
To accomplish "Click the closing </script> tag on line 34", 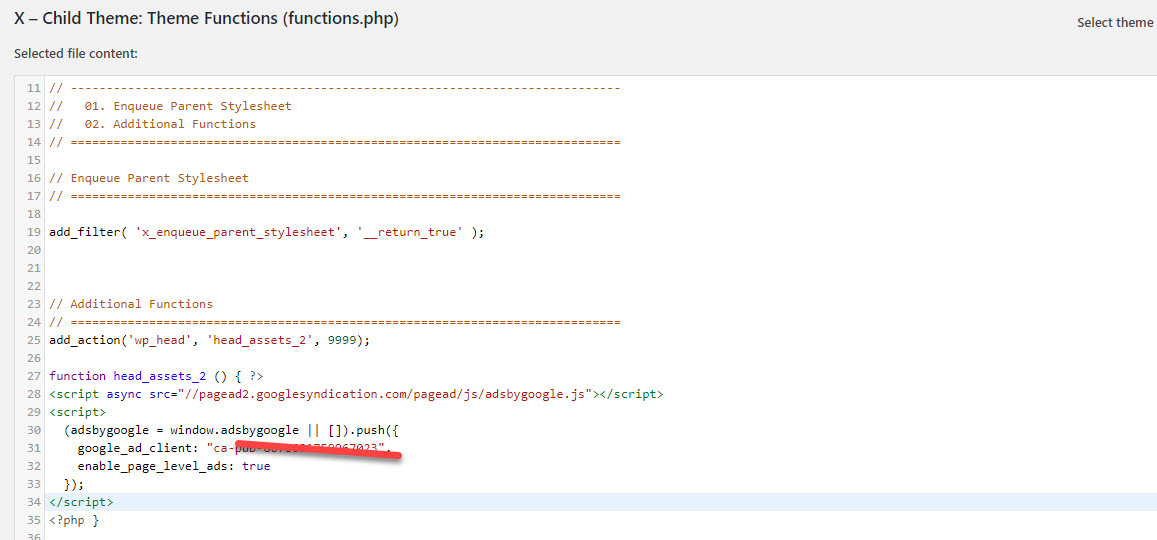I will [x=81, y=502].
